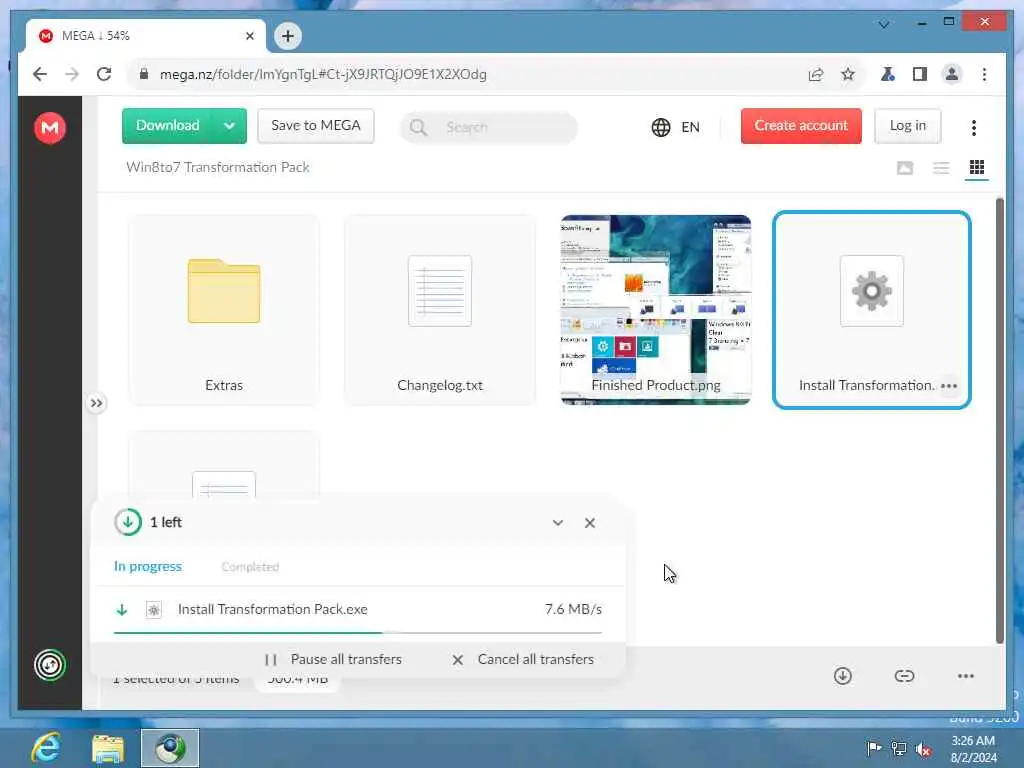This screenshot has width=1024, height=768.
Task: Close the transfers panel
Action: click(x=590, y=522)
